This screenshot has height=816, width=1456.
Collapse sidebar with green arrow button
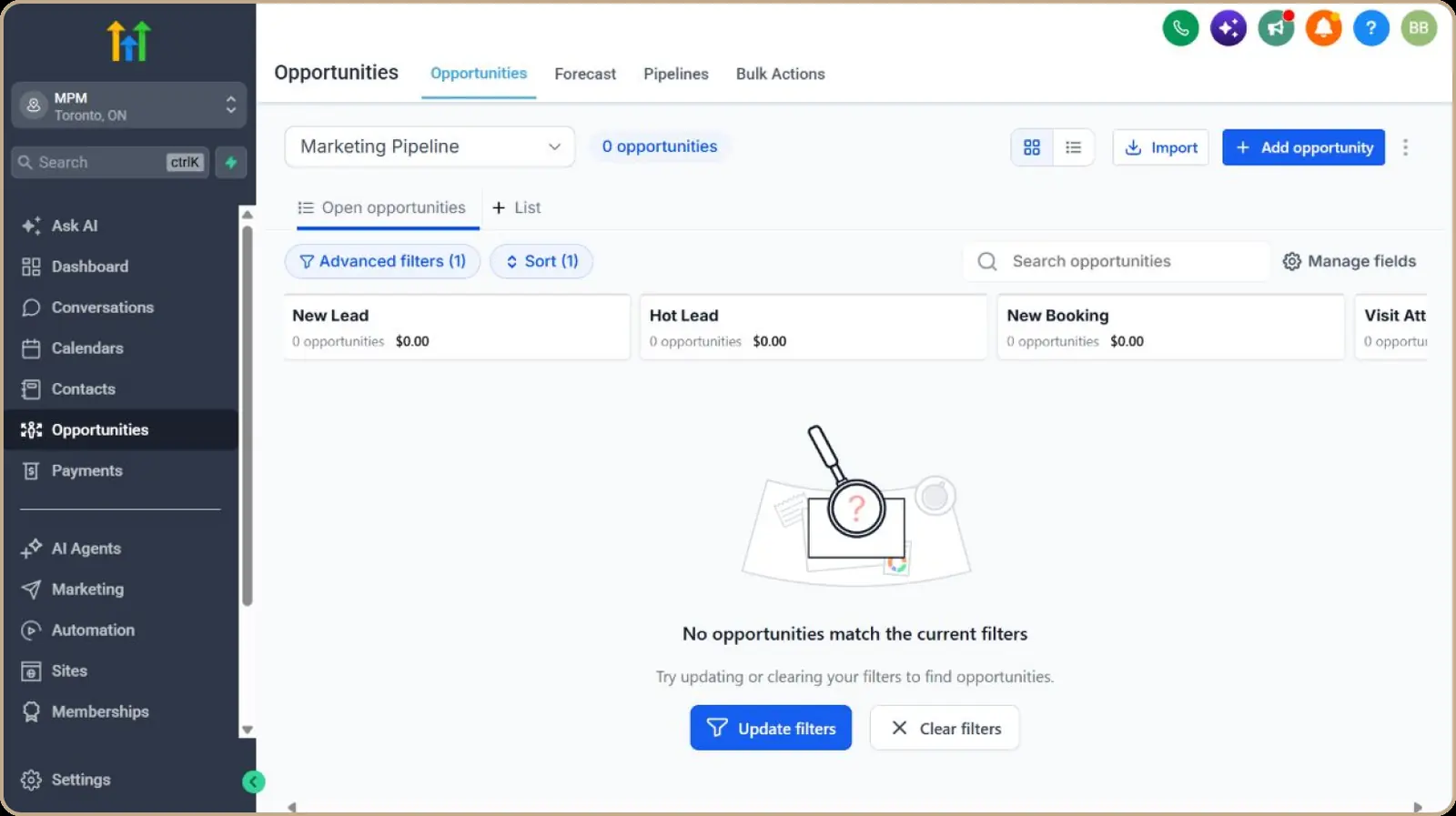pyautogui.click(x=254, y=781)
